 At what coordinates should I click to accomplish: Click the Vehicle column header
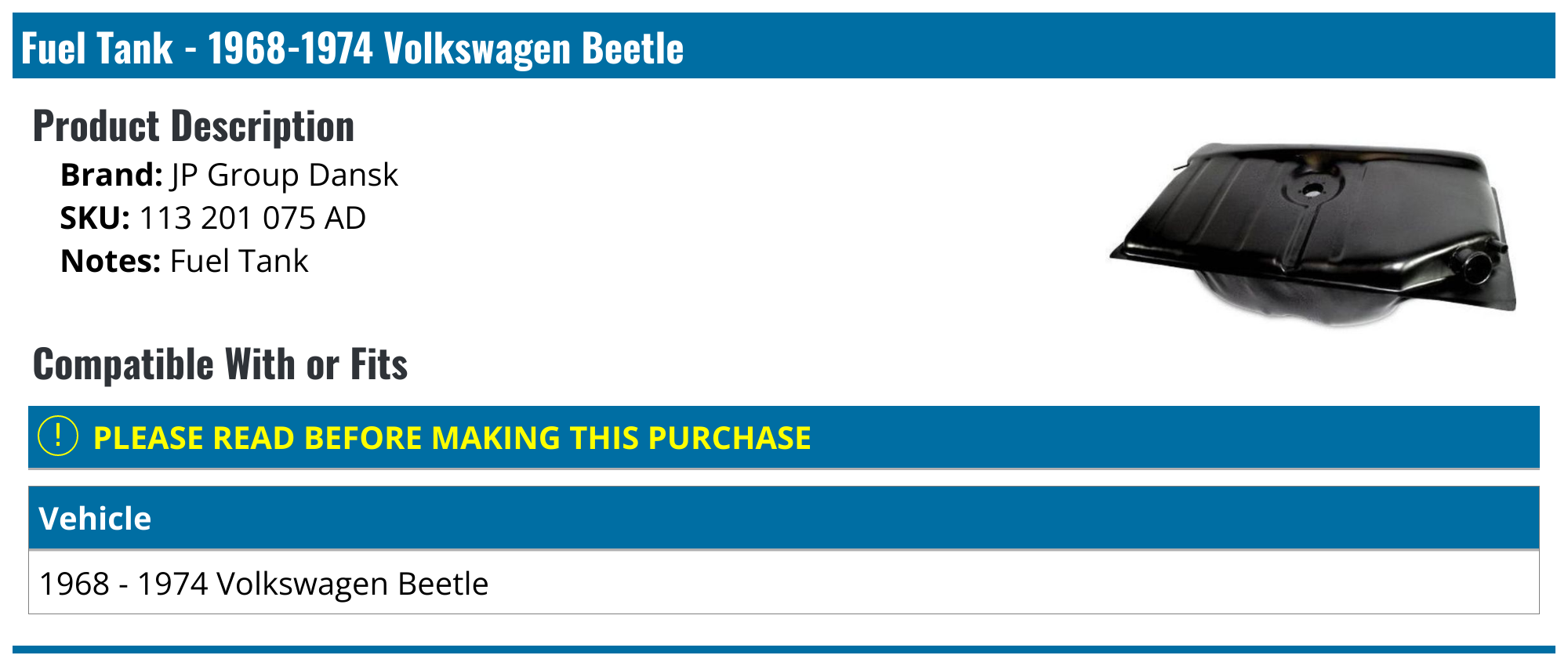click(95, 519)
